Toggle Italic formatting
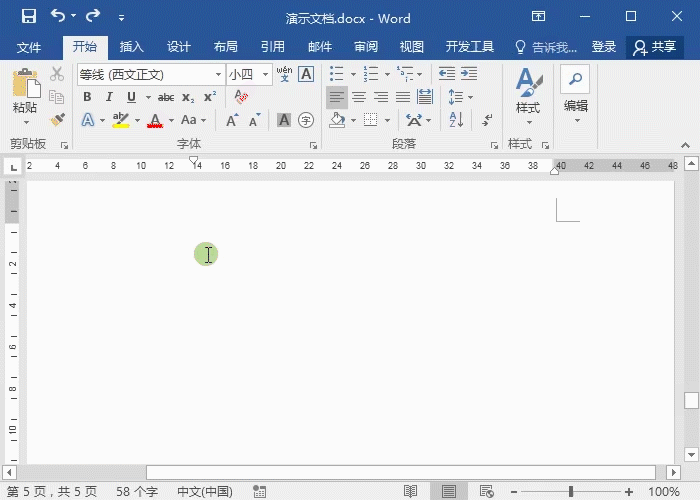 109,97
